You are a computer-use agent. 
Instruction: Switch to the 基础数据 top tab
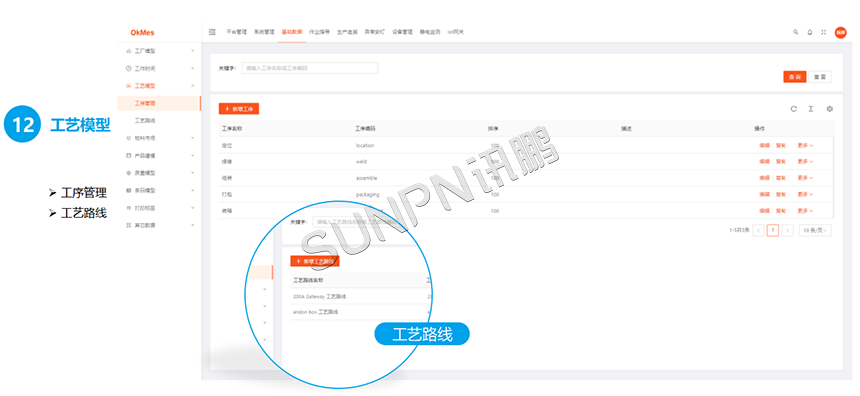[292, 32]
